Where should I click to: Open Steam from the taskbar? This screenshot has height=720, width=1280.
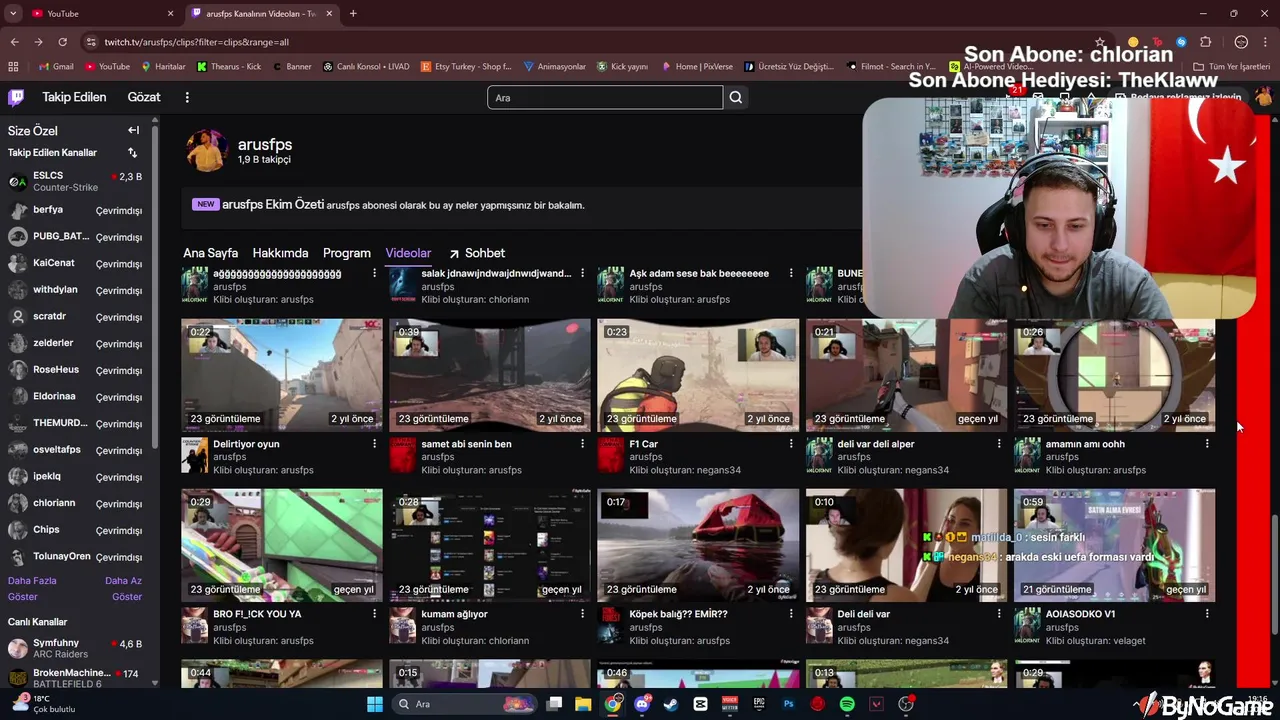pyautogui.click(x=670, y=704)
